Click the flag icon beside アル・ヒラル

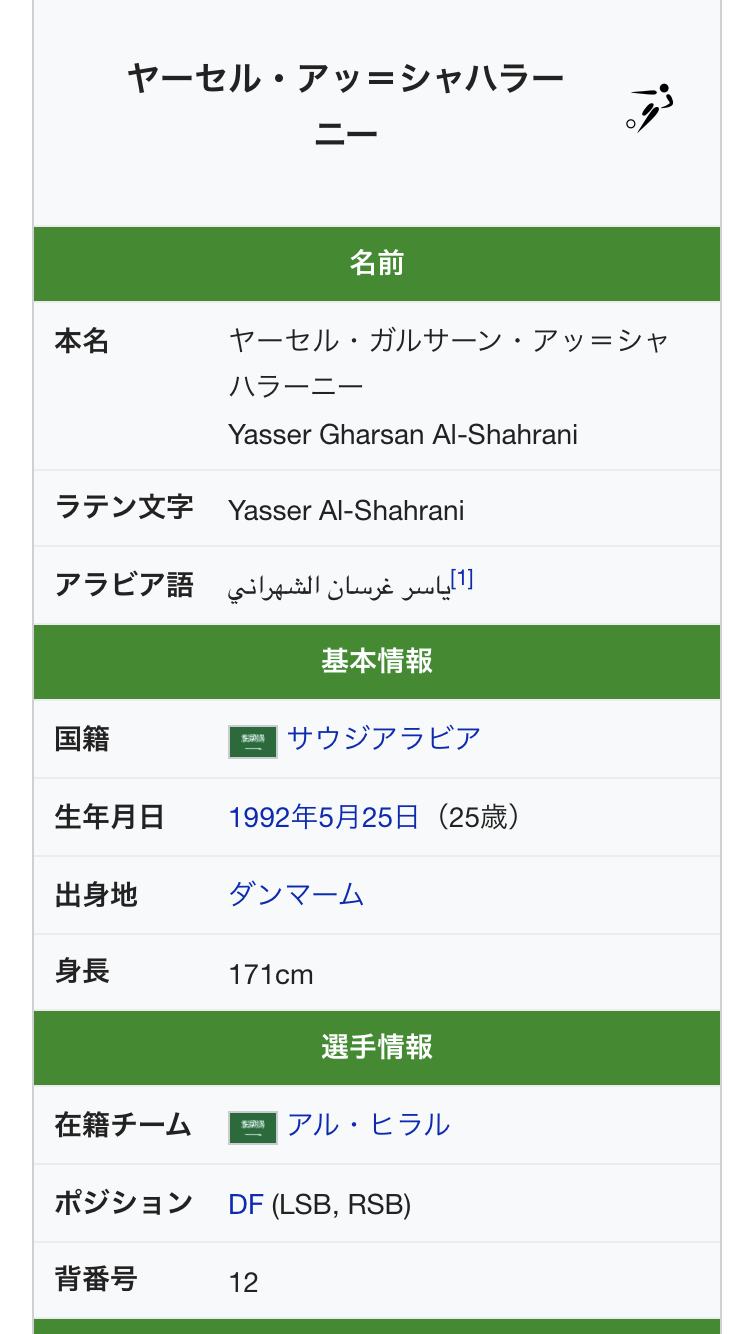tap(252, 1127)
